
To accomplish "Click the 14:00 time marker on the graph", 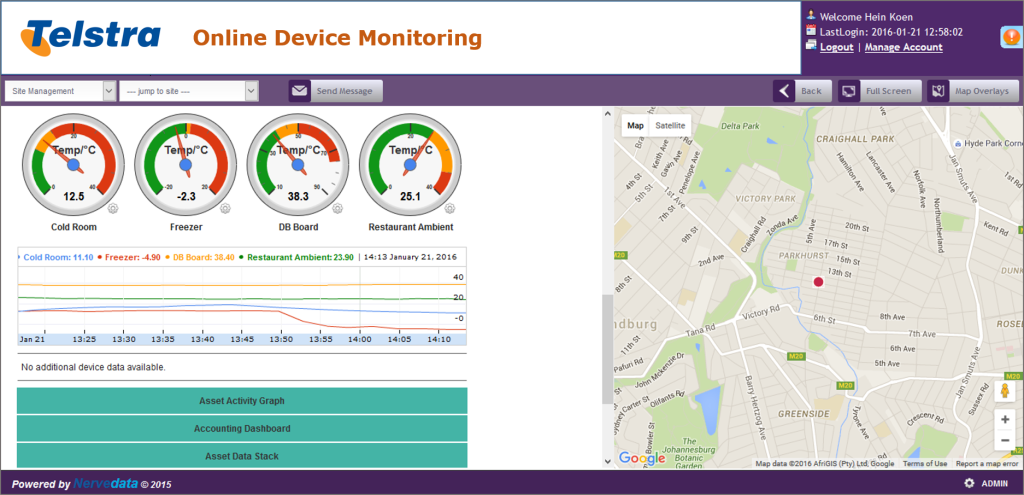I will tap(359, 340).
